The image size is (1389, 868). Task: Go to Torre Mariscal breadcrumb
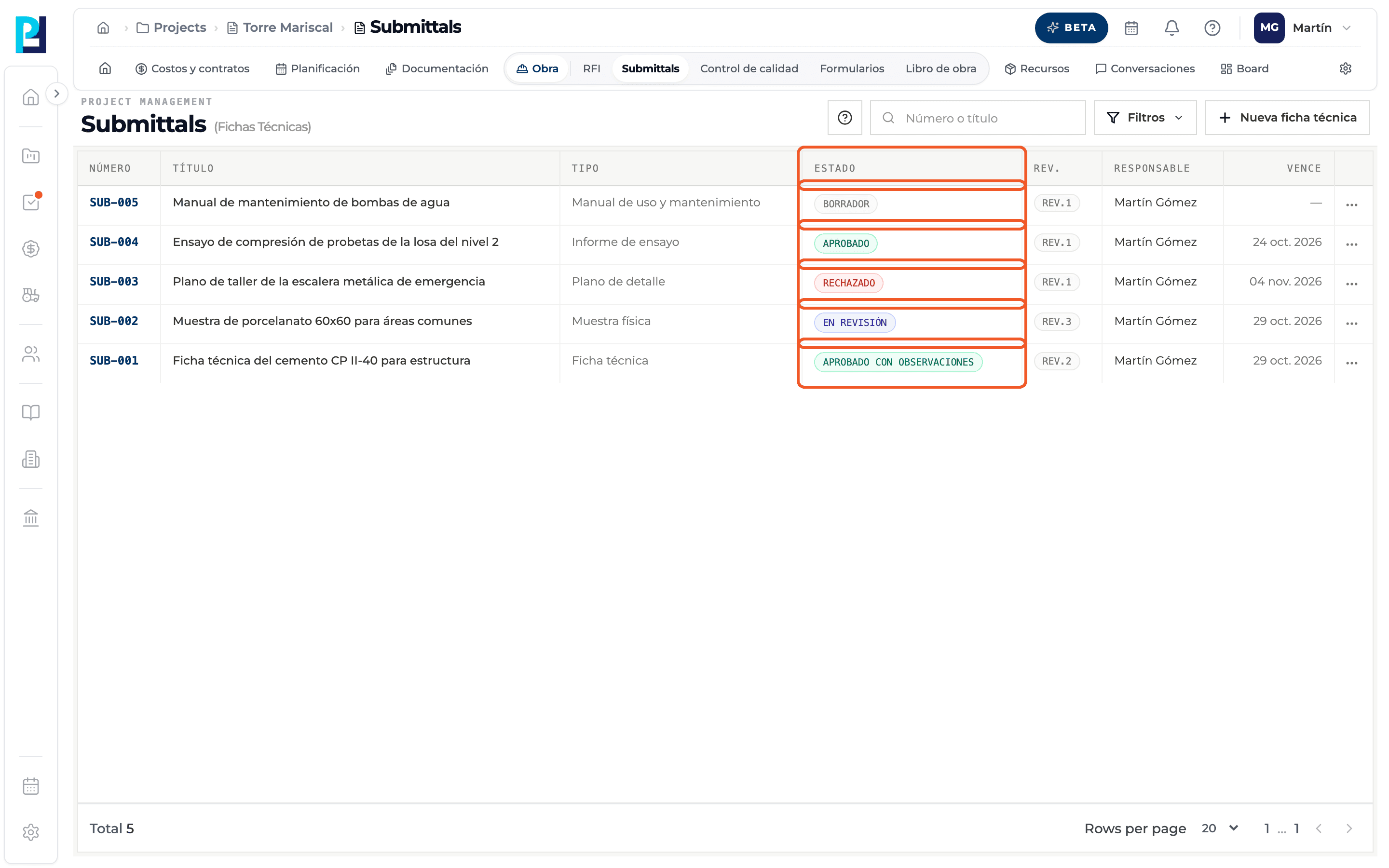click(280, 27)
